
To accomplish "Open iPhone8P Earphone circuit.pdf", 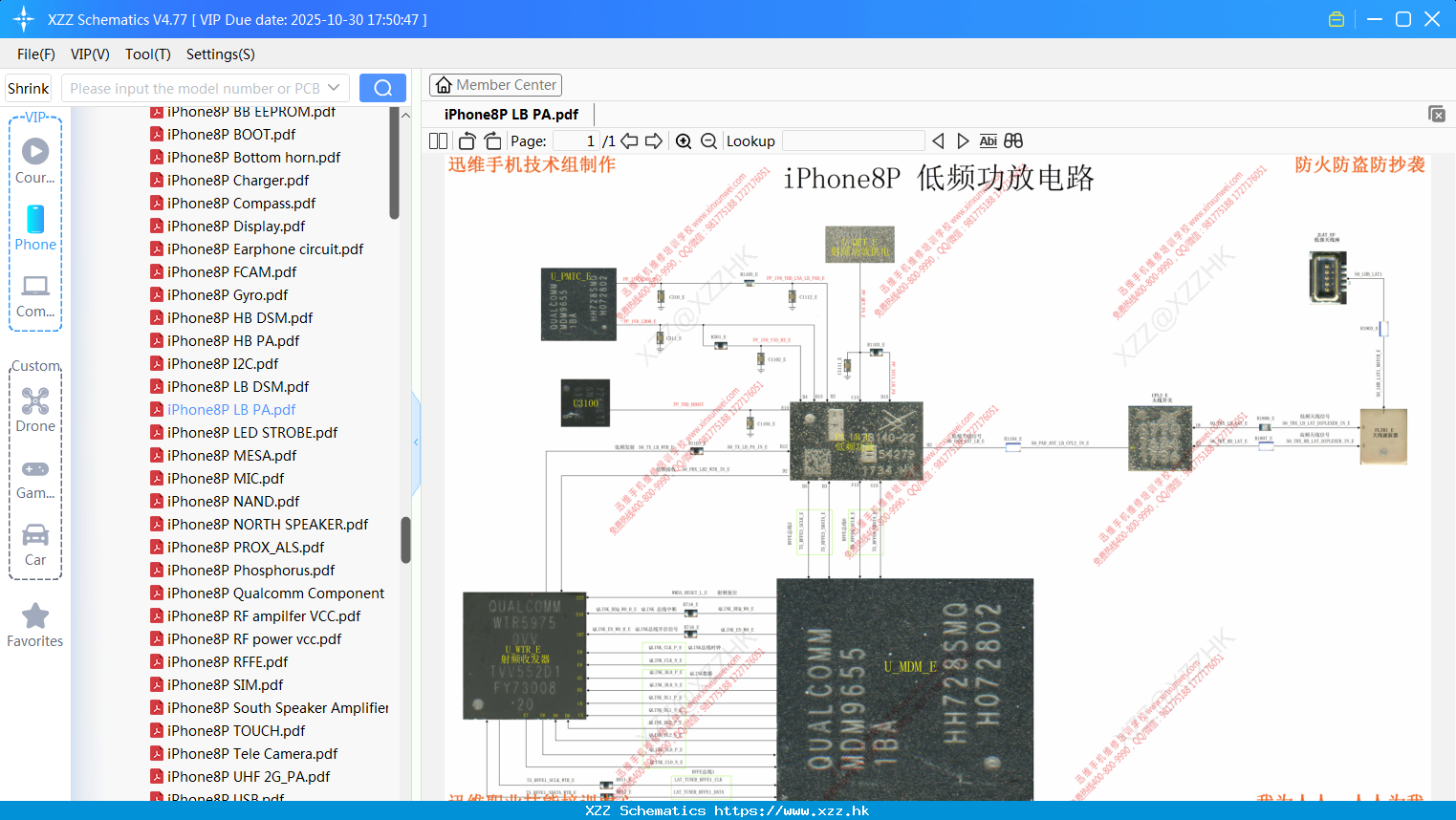I will [x=265, y=248].
